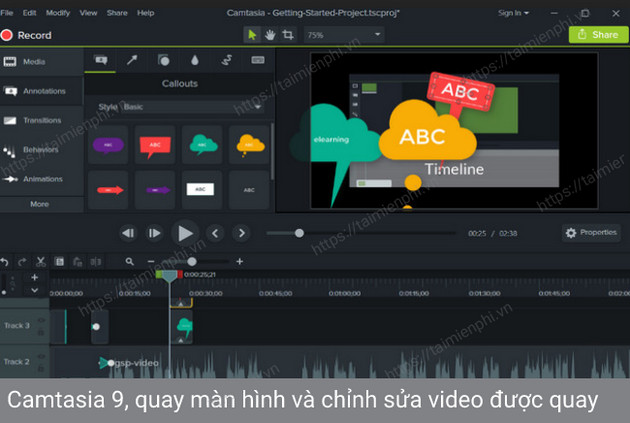This screenshot has height=423, width=630.
Task: Click the Track 2 label
Action: click(x=16, y=362)
